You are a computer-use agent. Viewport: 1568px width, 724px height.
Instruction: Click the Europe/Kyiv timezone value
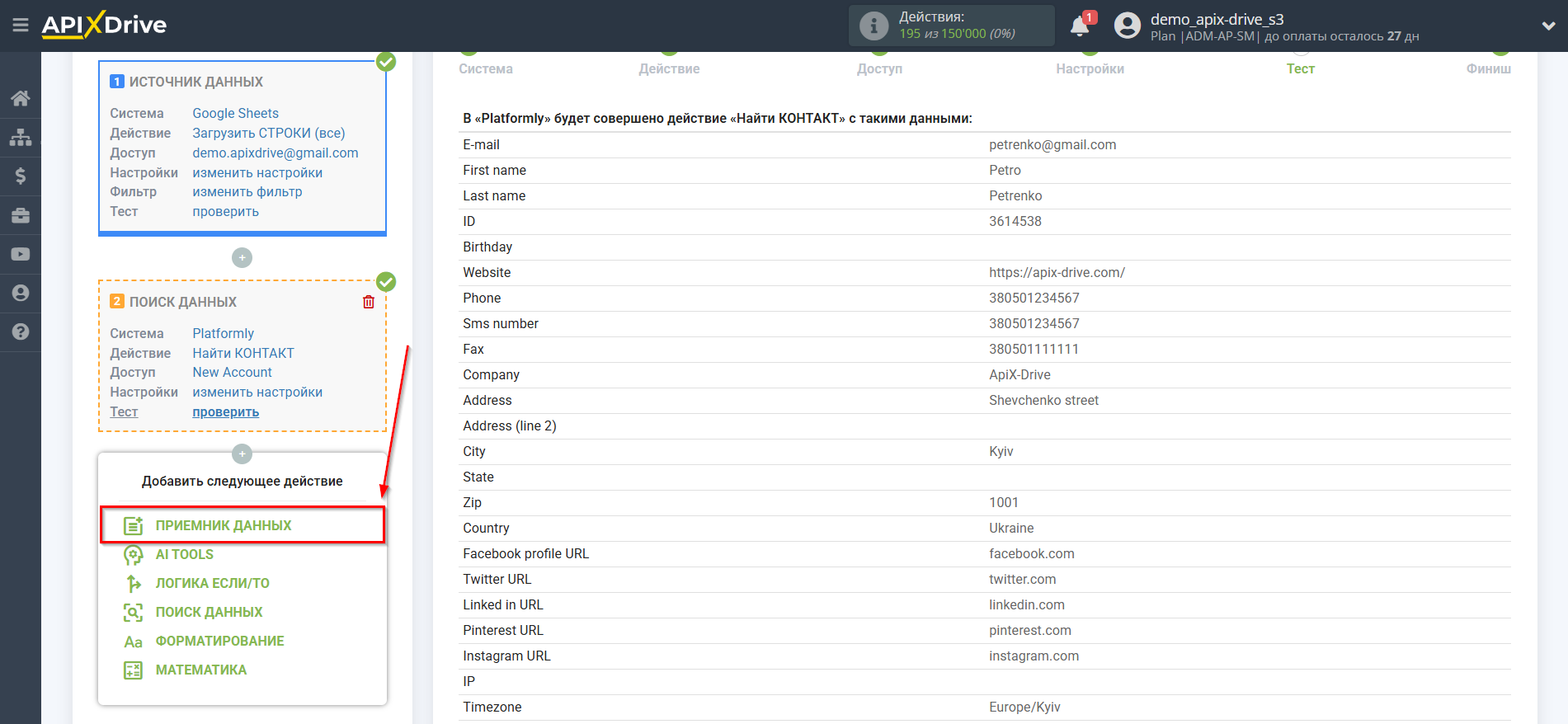[x=1024, y=707]
